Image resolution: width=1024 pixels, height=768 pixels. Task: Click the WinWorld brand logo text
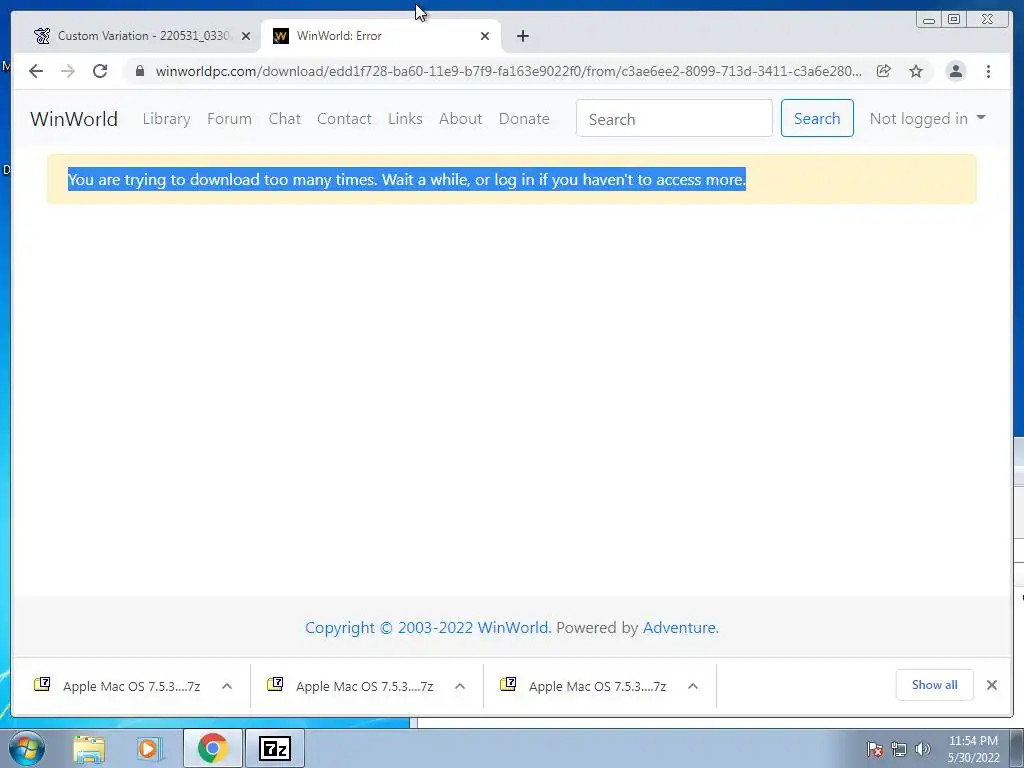[x=74, y=119]
